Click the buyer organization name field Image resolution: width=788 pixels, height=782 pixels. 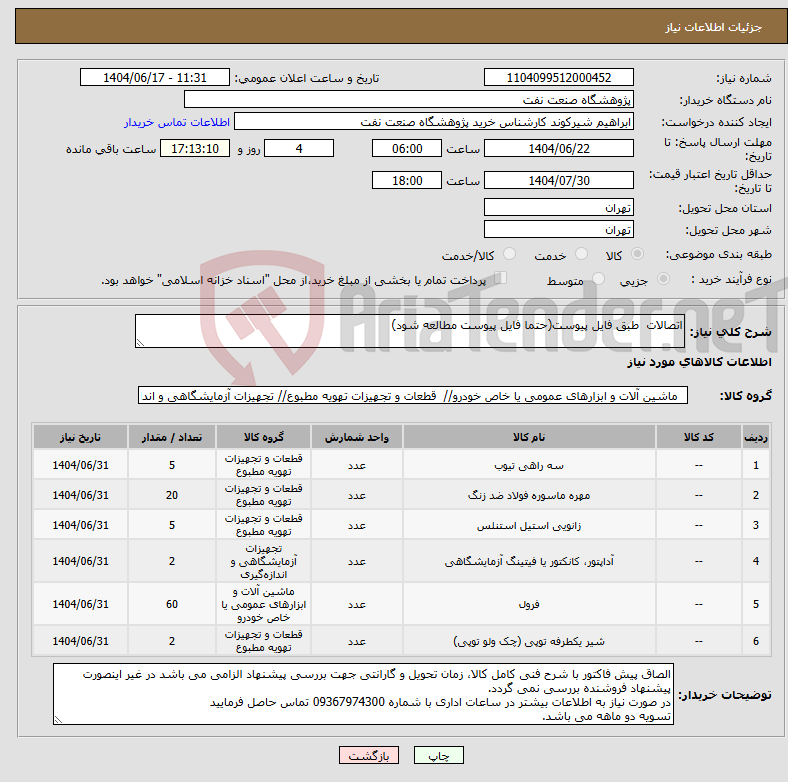coord(409,100)
